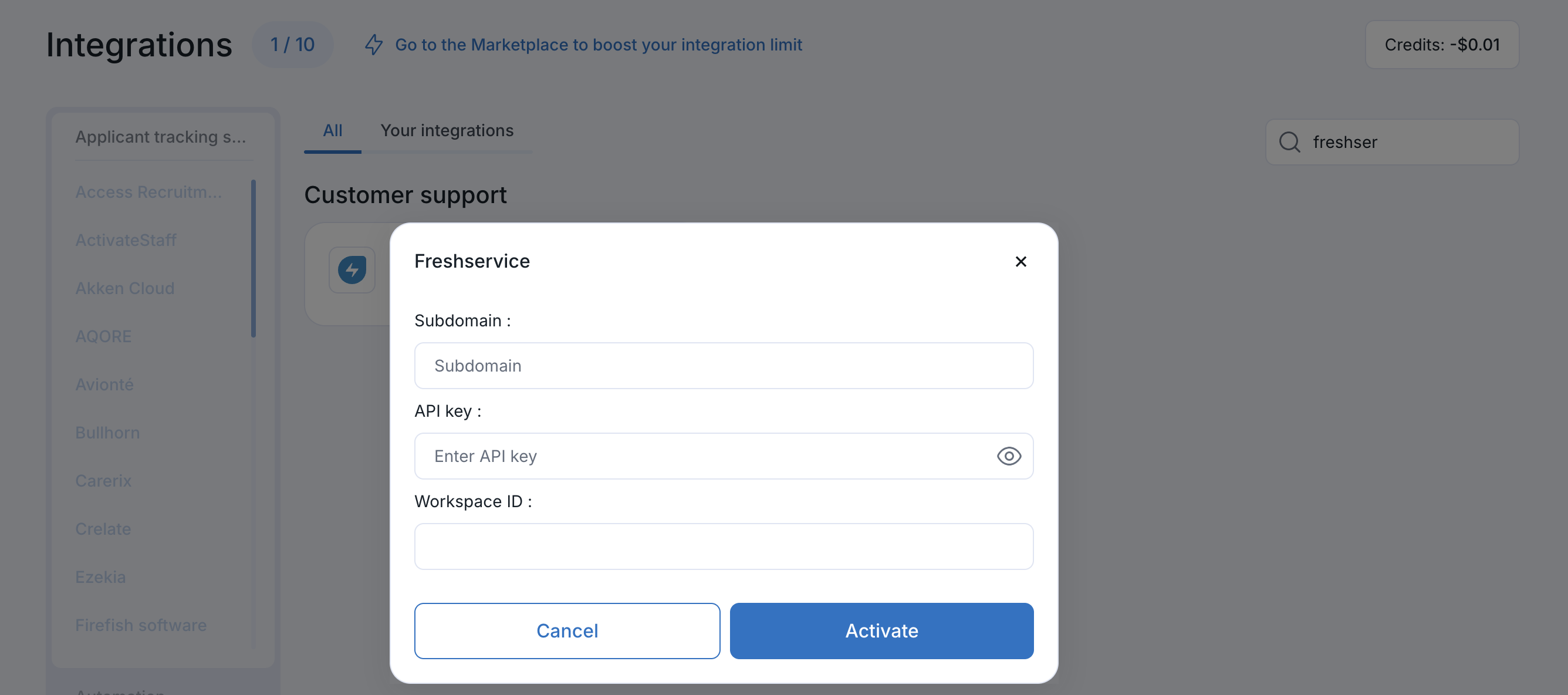Click the 1 / 10 integrations counter
The image size is (1568, 695).
(x=292, y=45)
